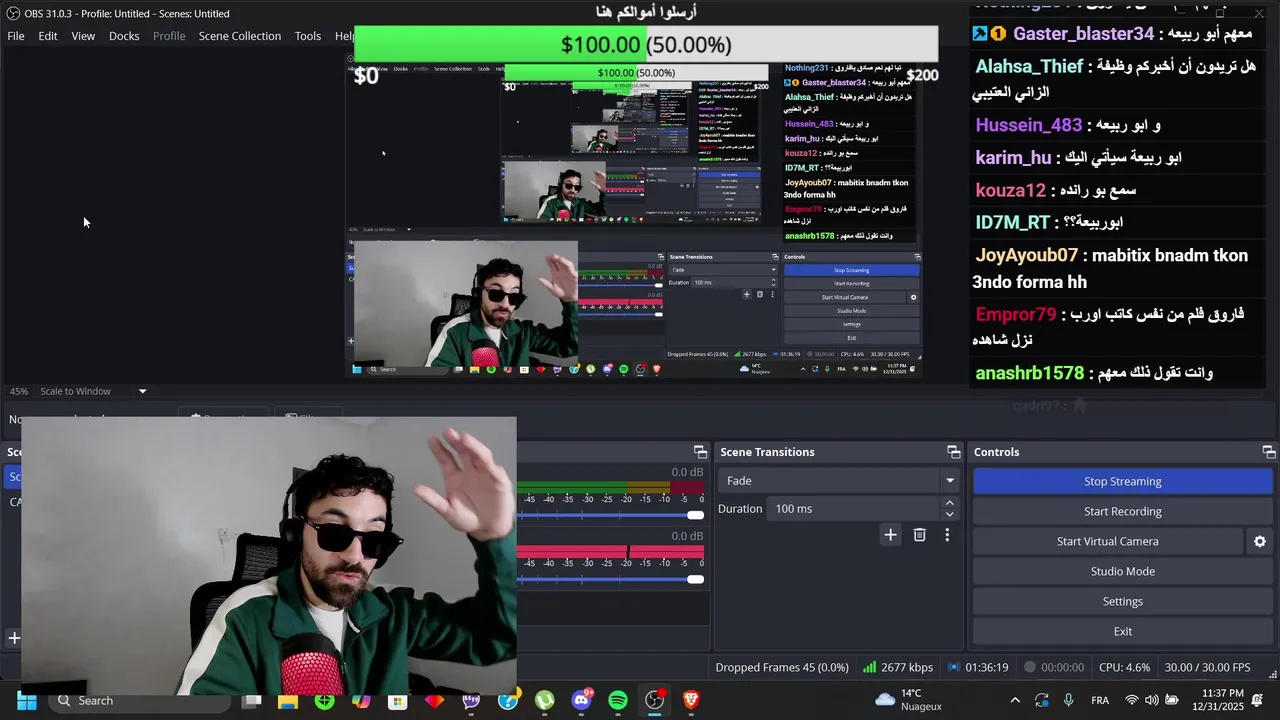This screenshot has width=1280, height=720.
Task: Open the File menu
Action: click(16, 36)
